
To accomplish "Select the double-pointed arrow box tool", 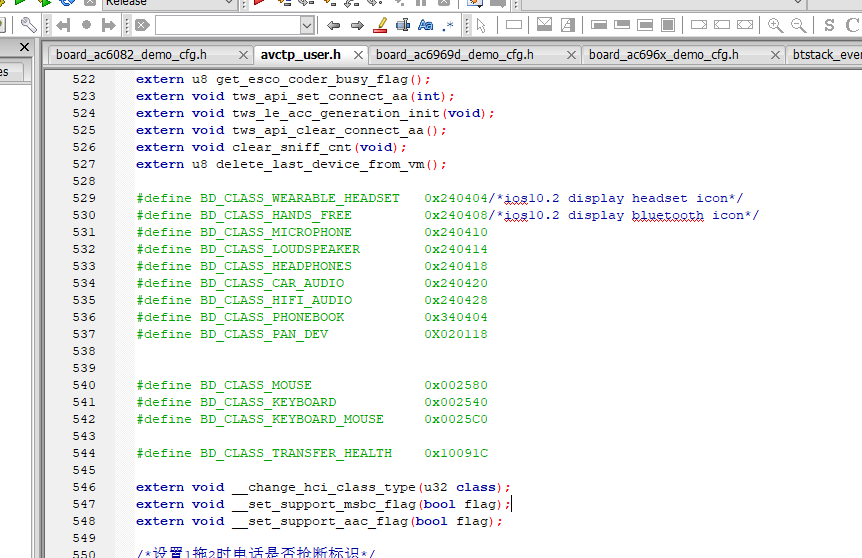I will tap(745, 25).
